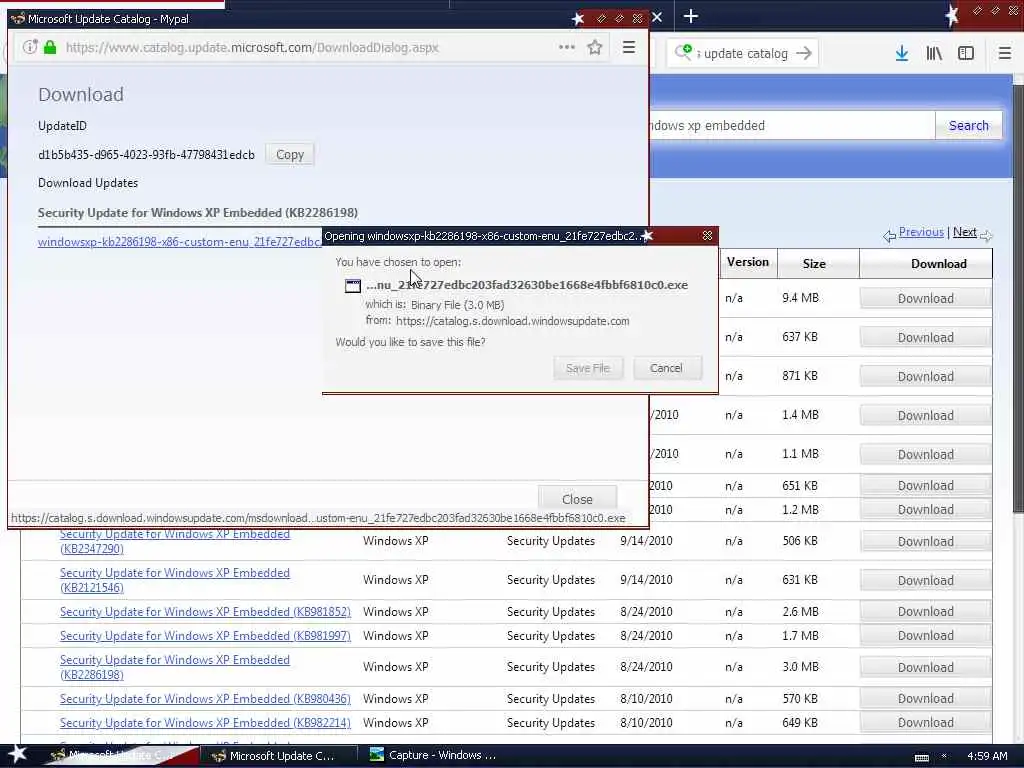Click the clock showing 4:59 AM

click(x=987, y=756)
